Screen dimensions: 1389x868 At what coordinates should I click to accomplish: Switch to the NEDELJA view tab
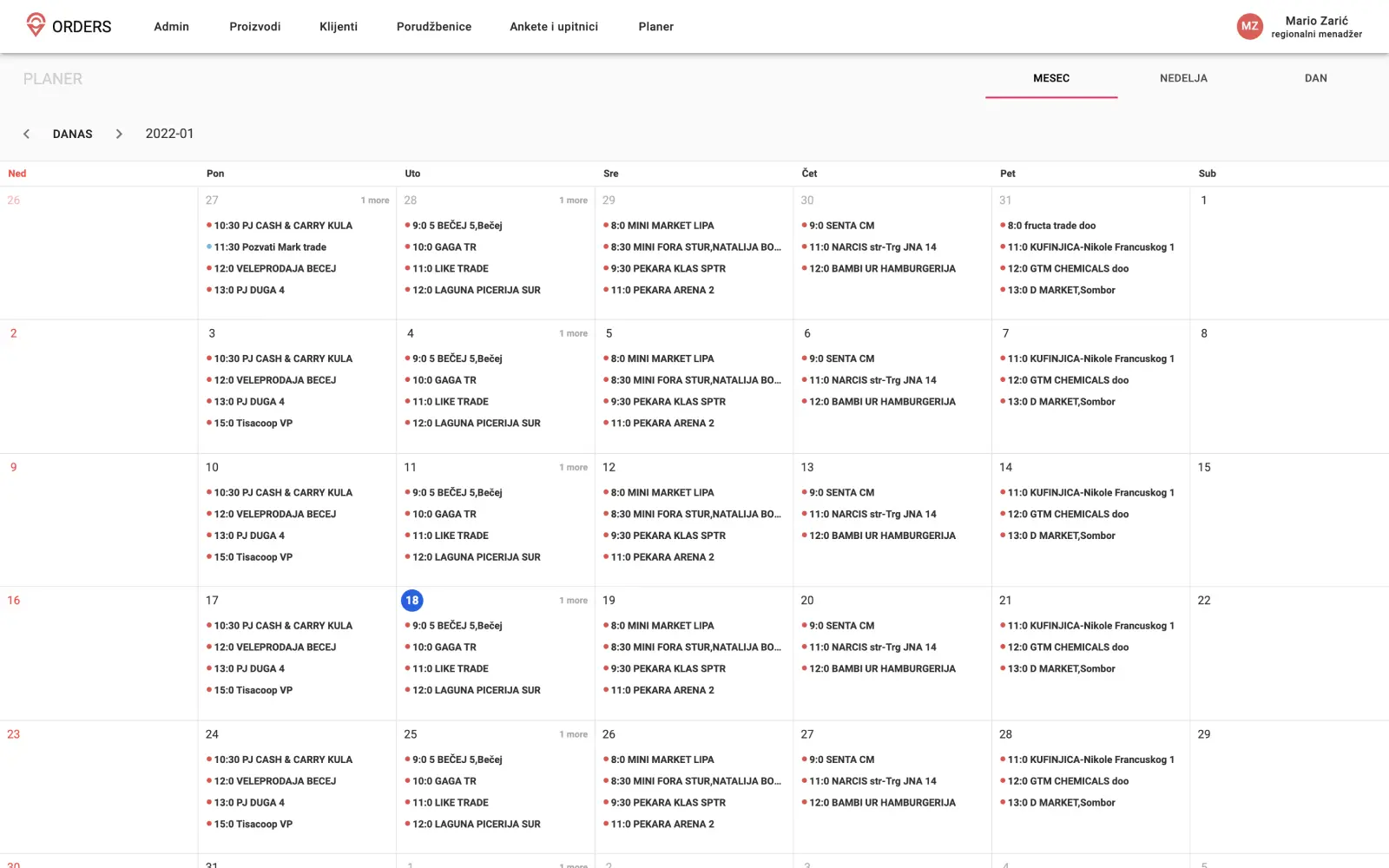[x=1183, y=78]
